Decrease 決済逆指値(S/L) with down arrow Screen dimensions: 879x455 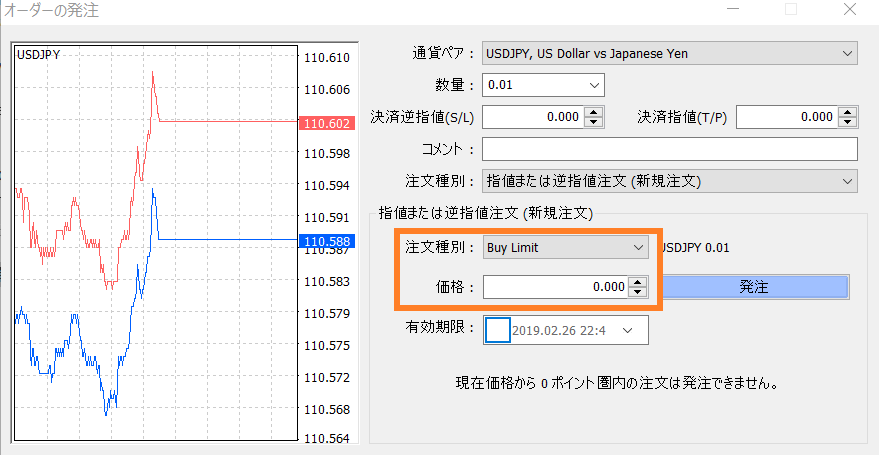(x=594, y=122)
